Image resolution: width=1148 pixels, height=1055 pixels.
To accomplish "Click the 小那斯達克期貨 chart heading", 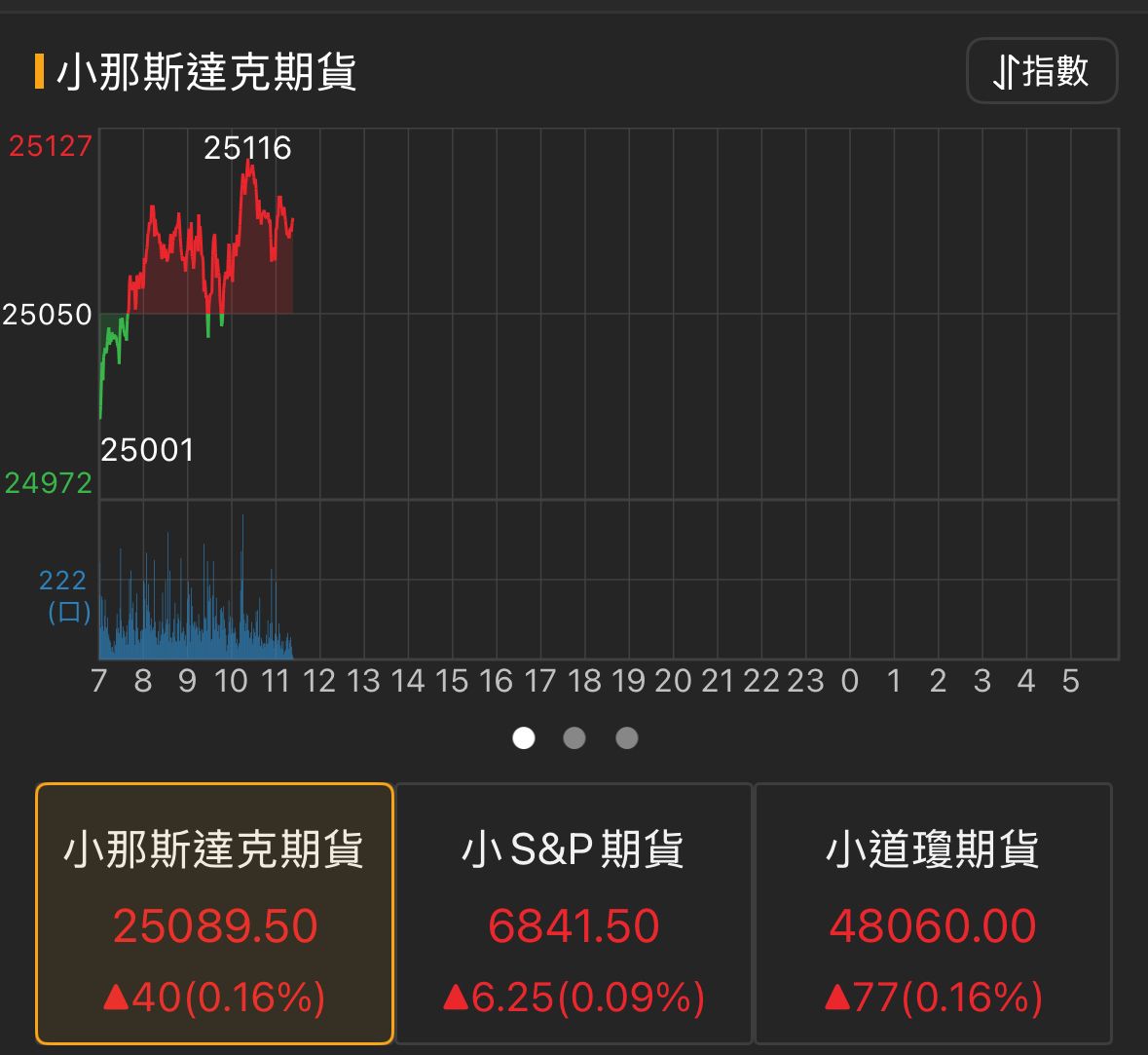I will point(206,72).
